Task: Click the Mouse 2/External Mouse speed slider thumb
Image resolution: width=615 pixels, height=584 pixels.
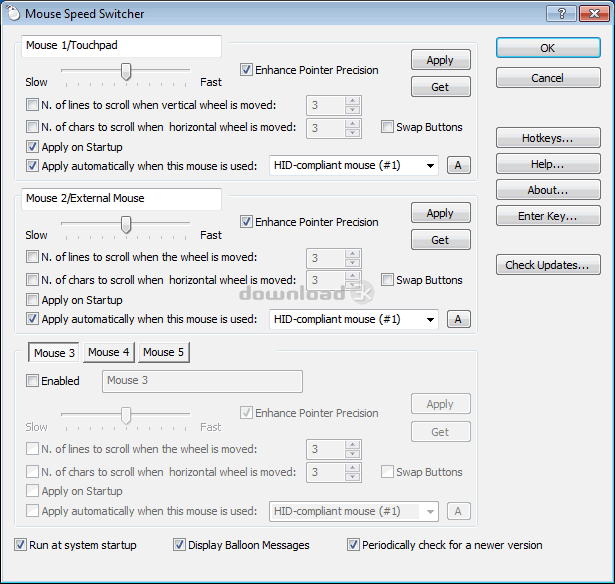Action: point(126,224)
